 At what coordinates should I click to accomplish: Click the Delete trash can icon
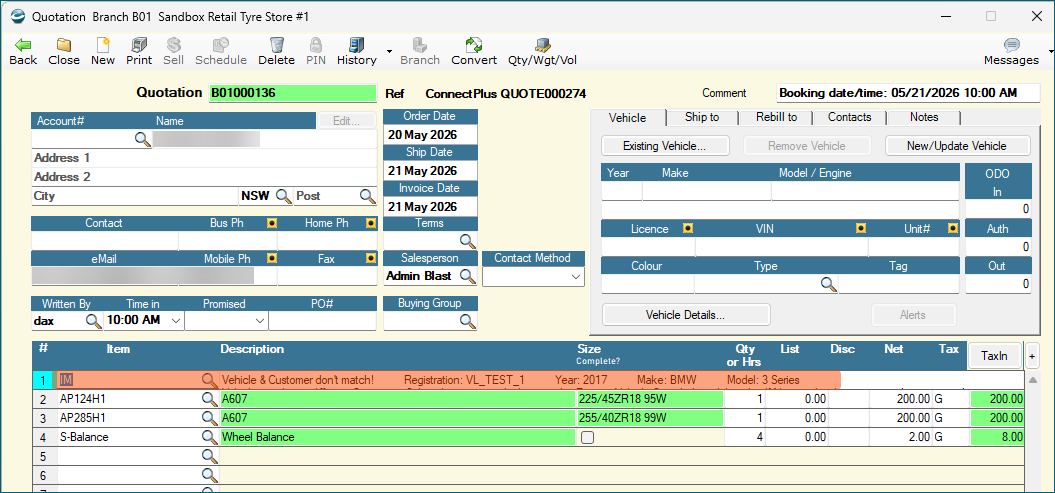277,45
